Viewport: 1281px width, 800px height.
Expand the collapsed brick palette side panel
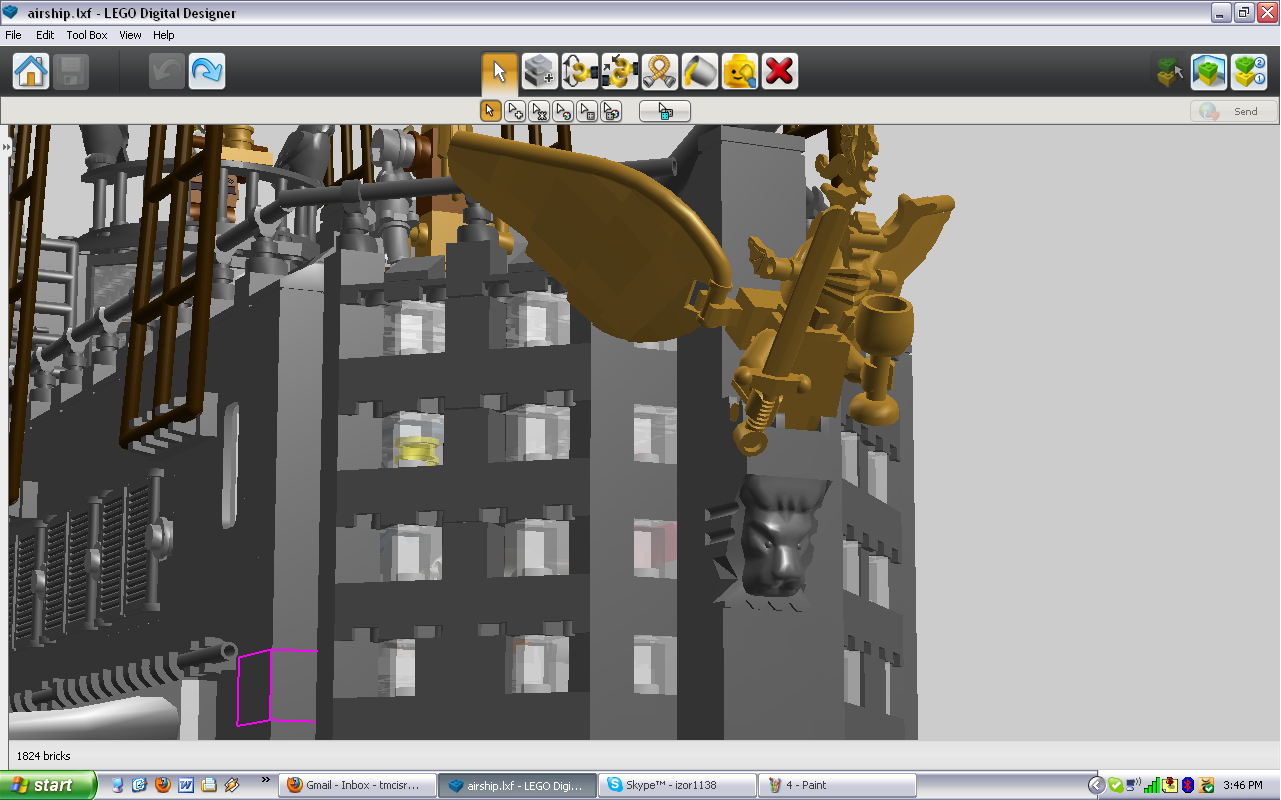tap(5, 147)
